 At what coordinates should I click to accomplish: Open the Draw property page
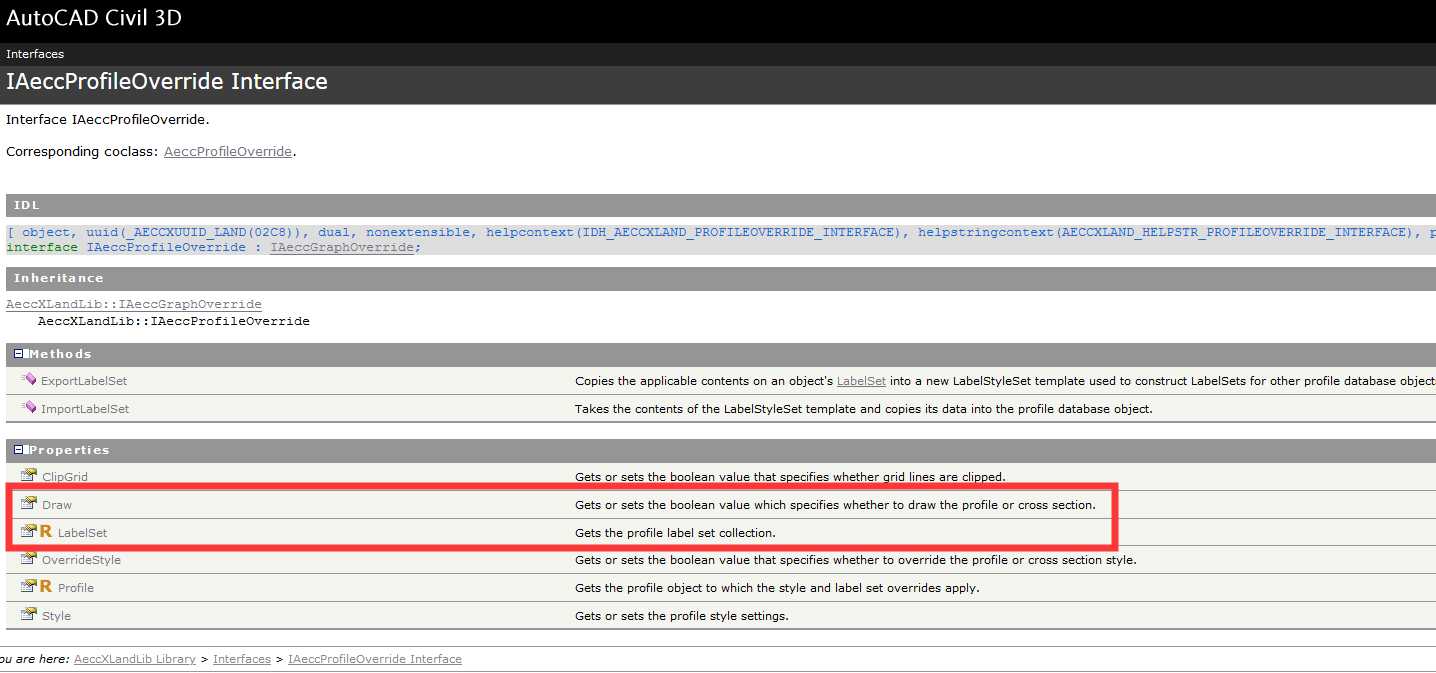tap(57, 505)
